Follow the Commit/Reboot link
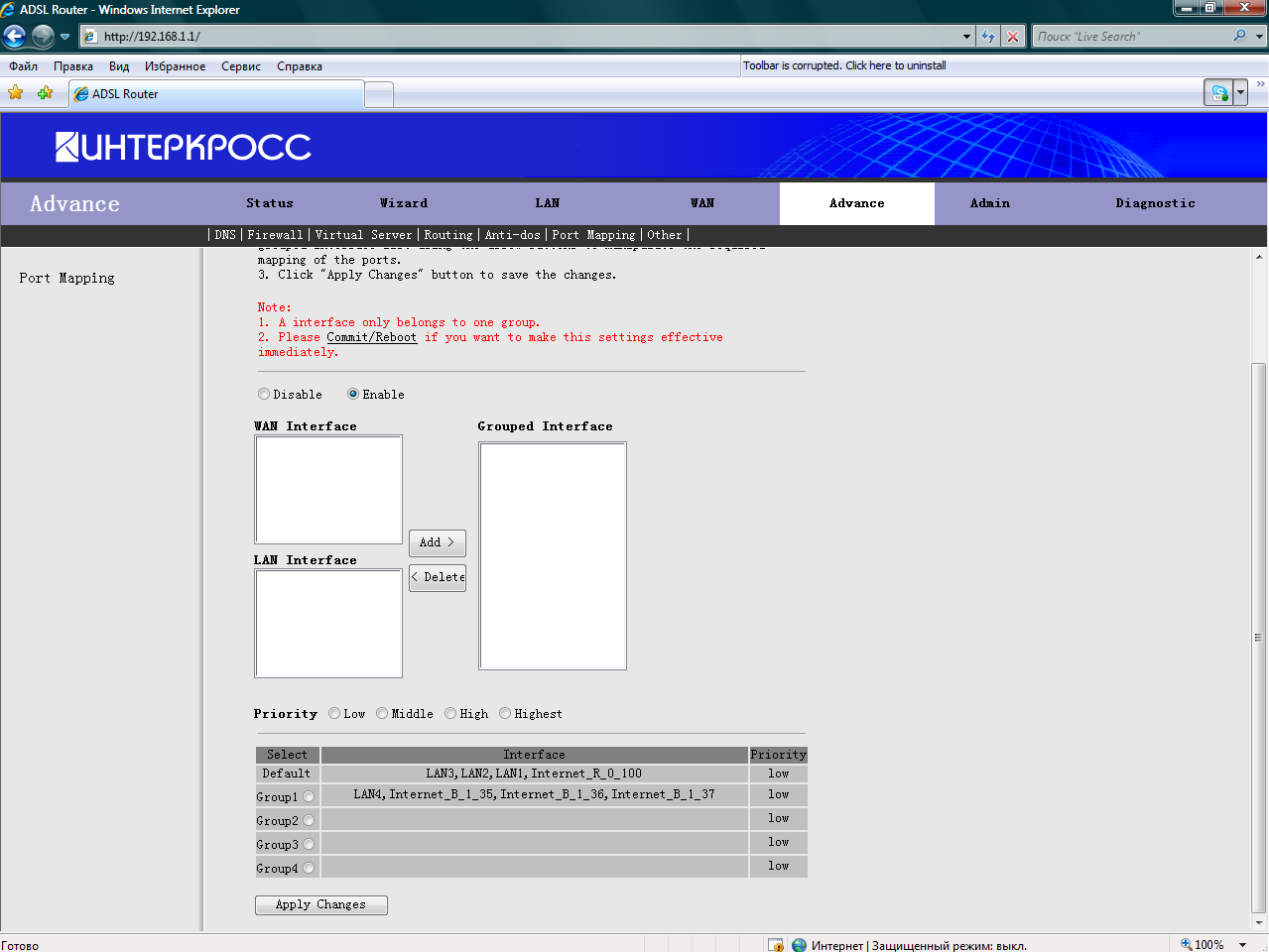 click(x=372, y=337)
